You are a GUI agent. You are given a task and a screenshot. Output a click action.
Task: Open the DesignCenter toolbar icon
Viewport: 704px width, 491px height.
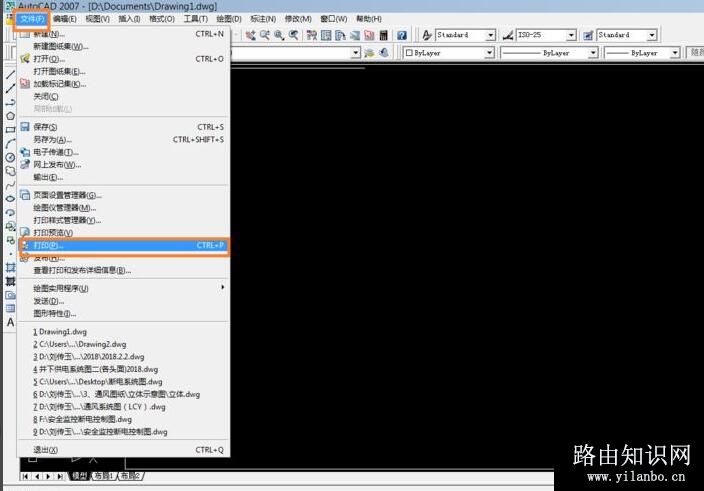(x=326, y=35)
